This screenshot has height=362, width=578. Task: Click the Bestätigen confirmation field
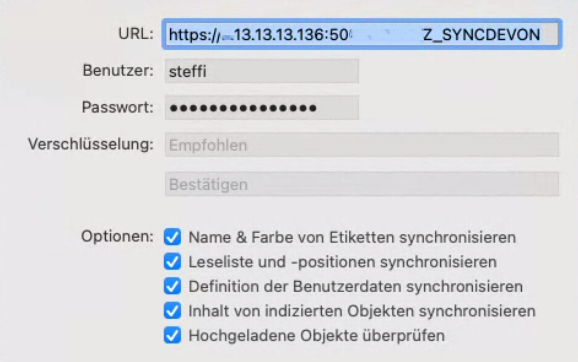click(362, 184)
